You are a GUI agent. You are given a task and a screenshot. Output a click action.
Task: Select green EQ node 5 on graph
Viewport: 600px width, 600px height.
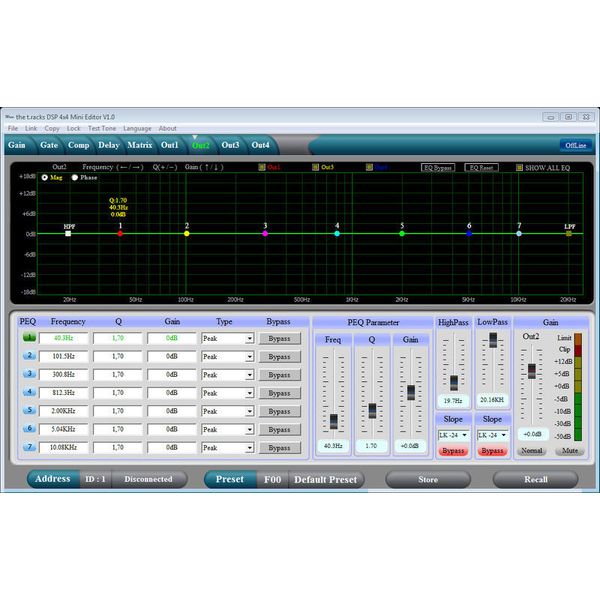[402, 233]
